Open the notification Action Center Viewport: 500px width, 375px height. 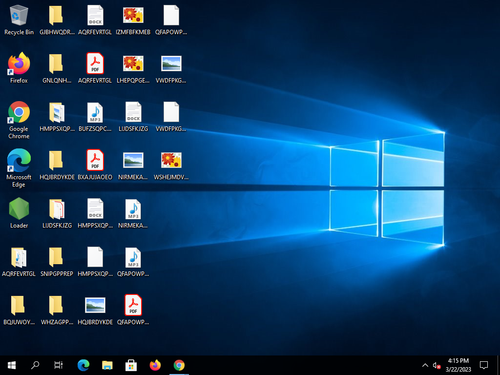[484, 365]
